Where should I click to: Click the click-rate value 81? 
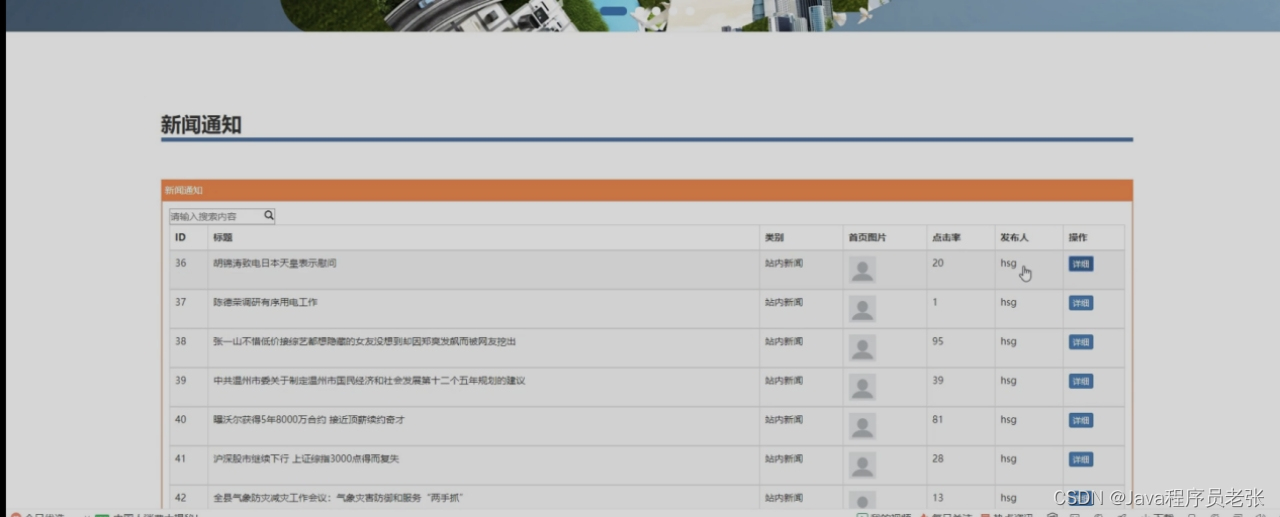click(938, 419)
